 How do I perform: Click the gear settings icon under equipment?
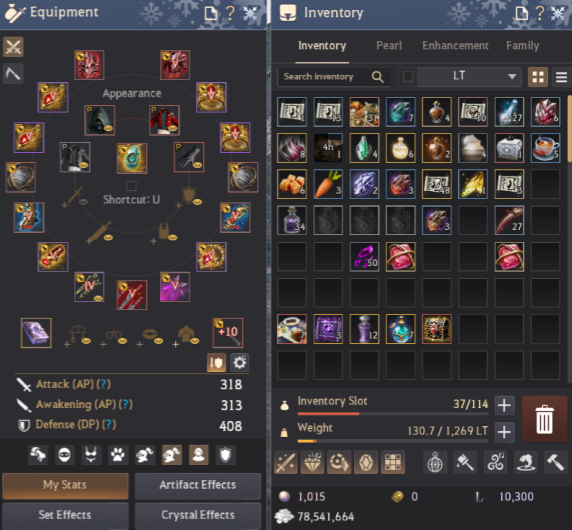[240, 363]
